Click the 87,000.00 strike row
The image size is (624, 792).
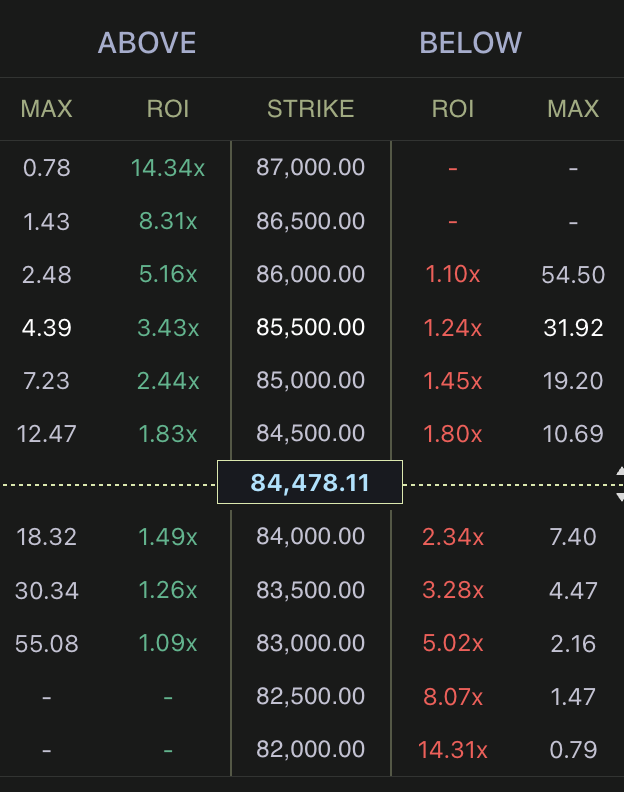point(311,167)
